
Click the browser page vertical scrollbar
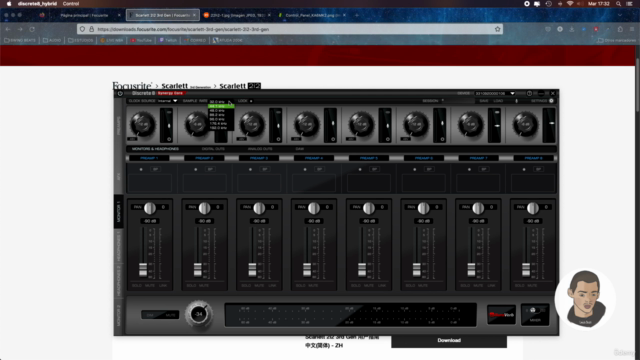[x=637, y=84]
